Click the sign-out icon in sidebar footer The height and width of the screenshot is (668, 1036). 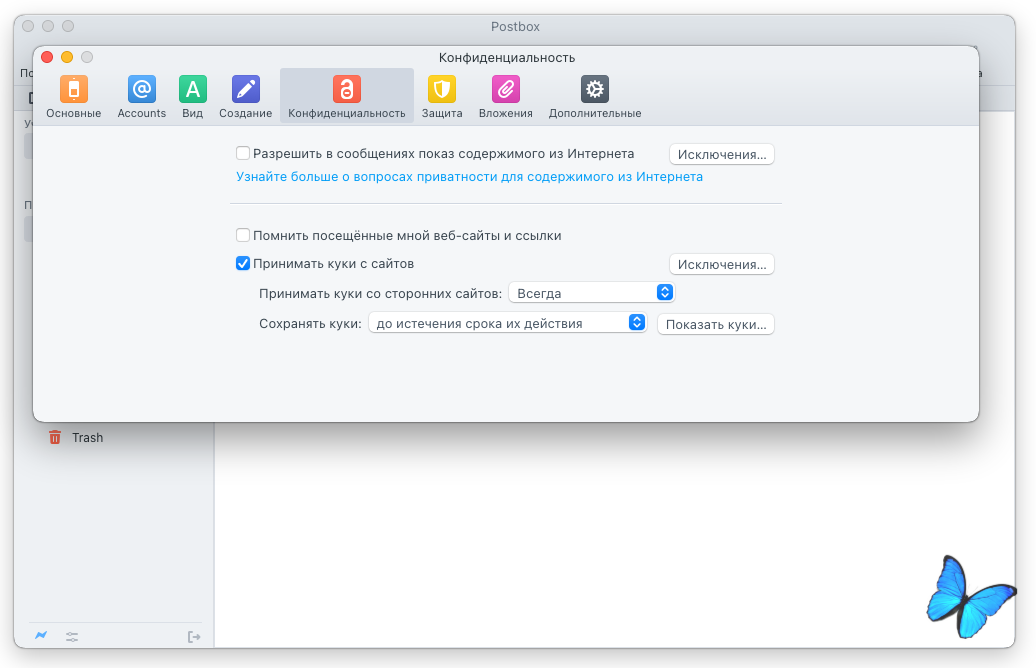pyautogui.click(x=194, y=637)
